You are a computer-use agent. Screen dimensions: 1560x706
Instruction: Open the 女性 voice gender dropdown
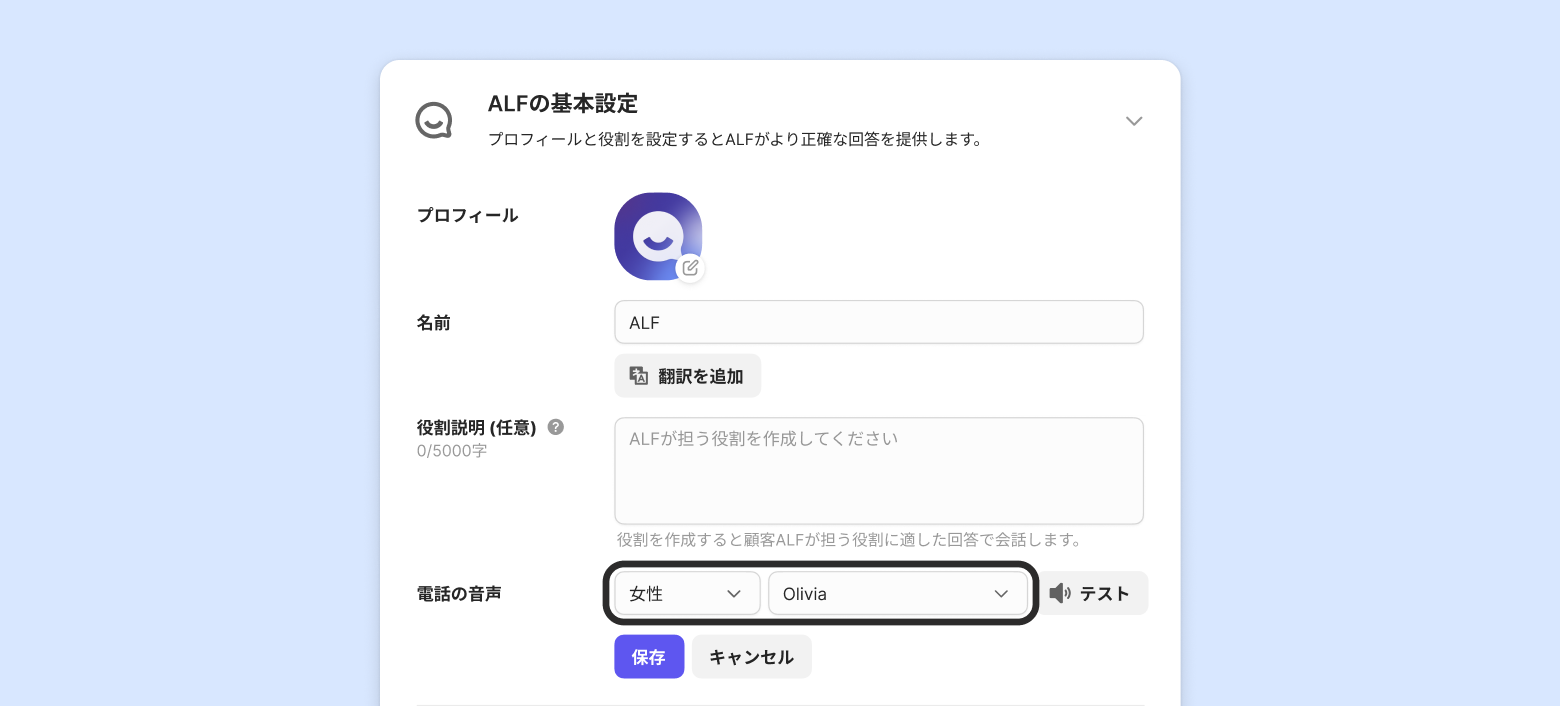686,594
